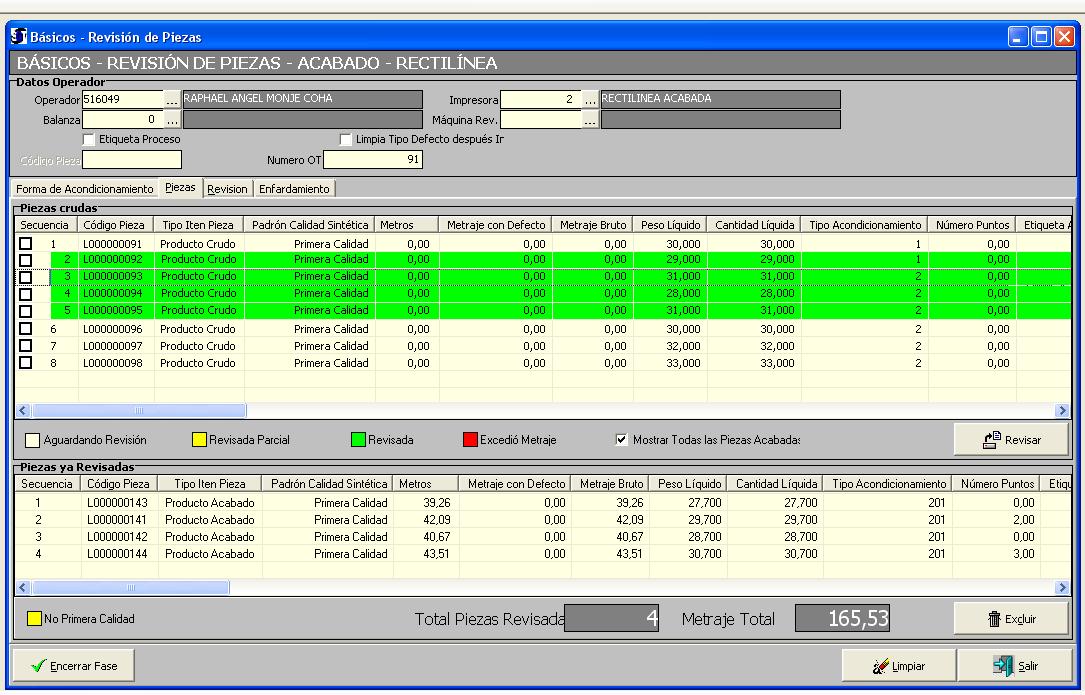This screenshot has width=1085, height=695.
Task: Click the application icon in title bar
Action: point(18,37)
